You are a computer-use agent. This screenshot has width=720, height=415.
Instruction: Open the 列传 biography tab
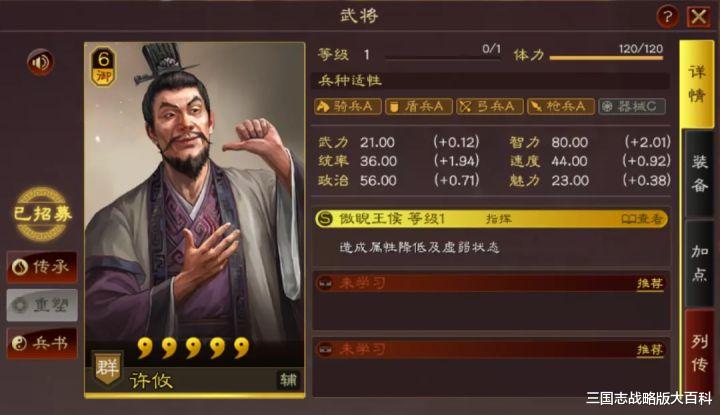699,351
